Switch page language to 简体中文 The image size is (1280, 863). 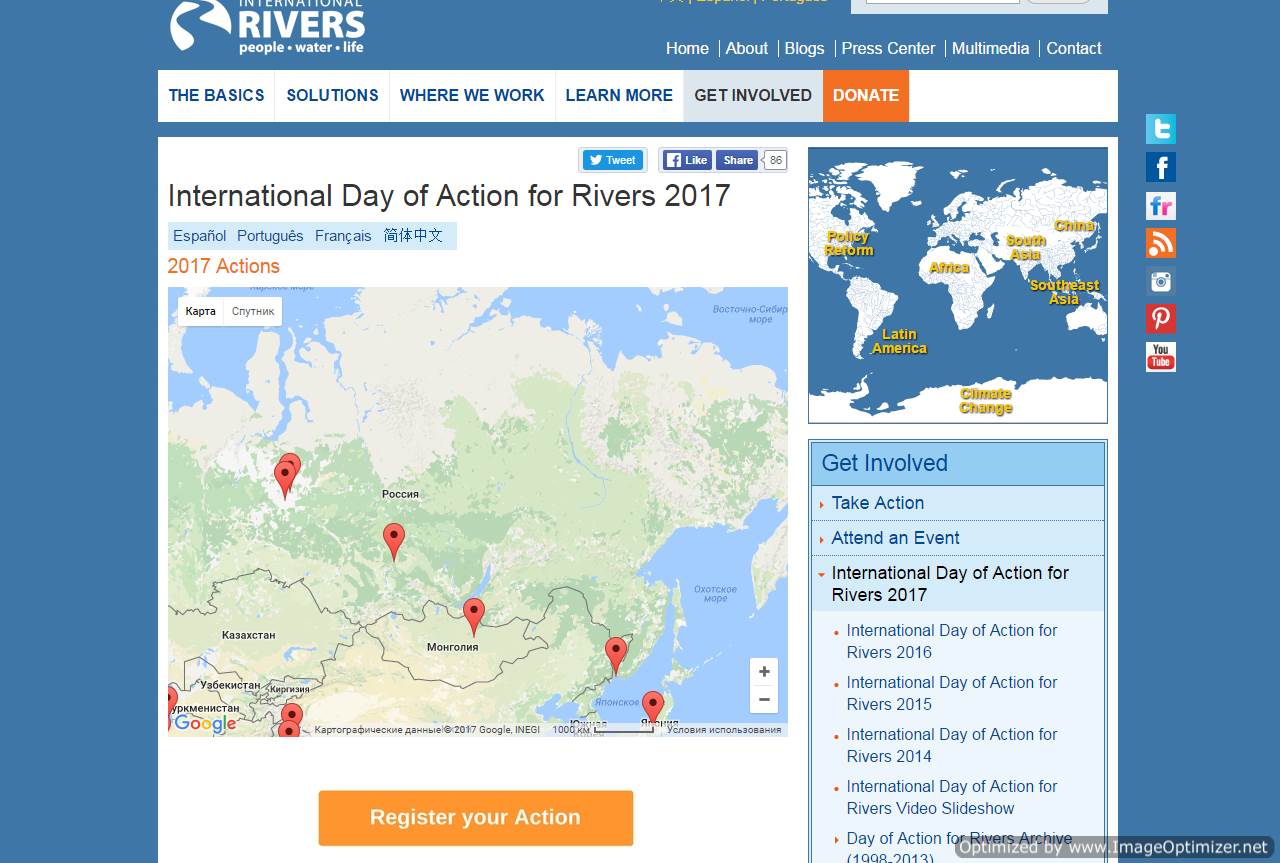(x=413, y=236)
